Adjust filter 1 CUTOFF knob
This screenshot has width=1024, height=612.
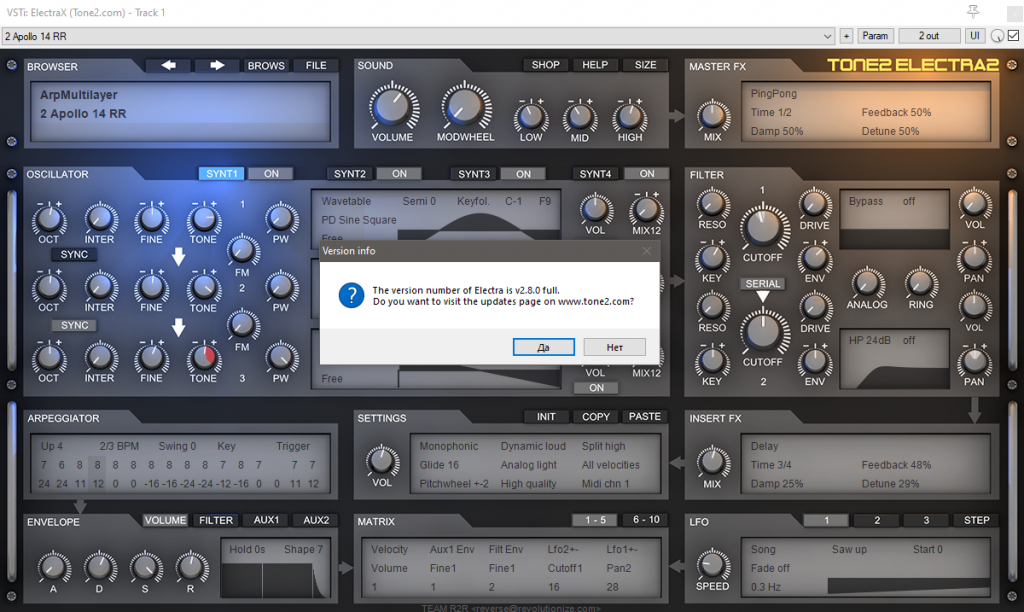[763, 227]
